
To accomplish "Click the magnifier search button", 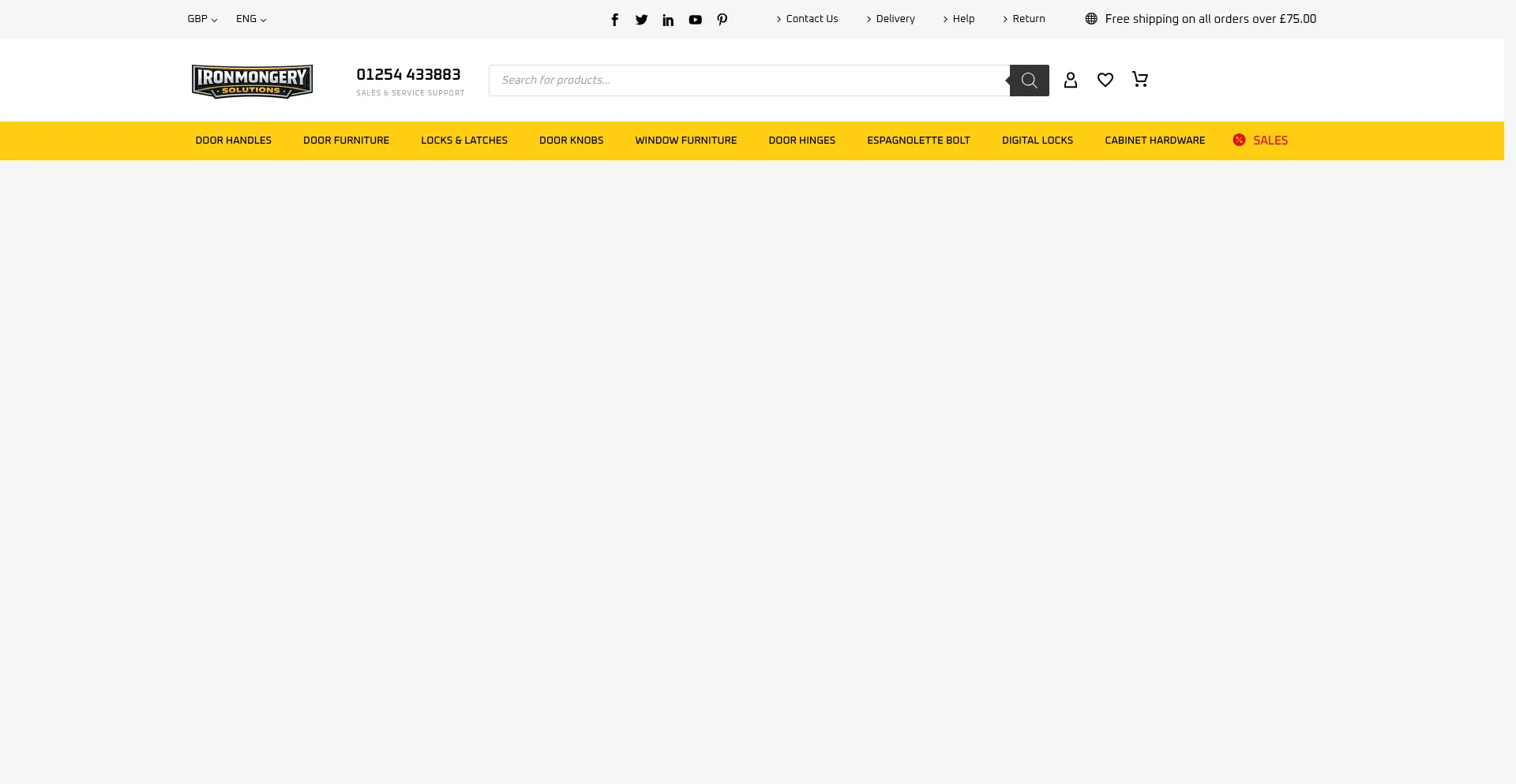I will 1029,81.
